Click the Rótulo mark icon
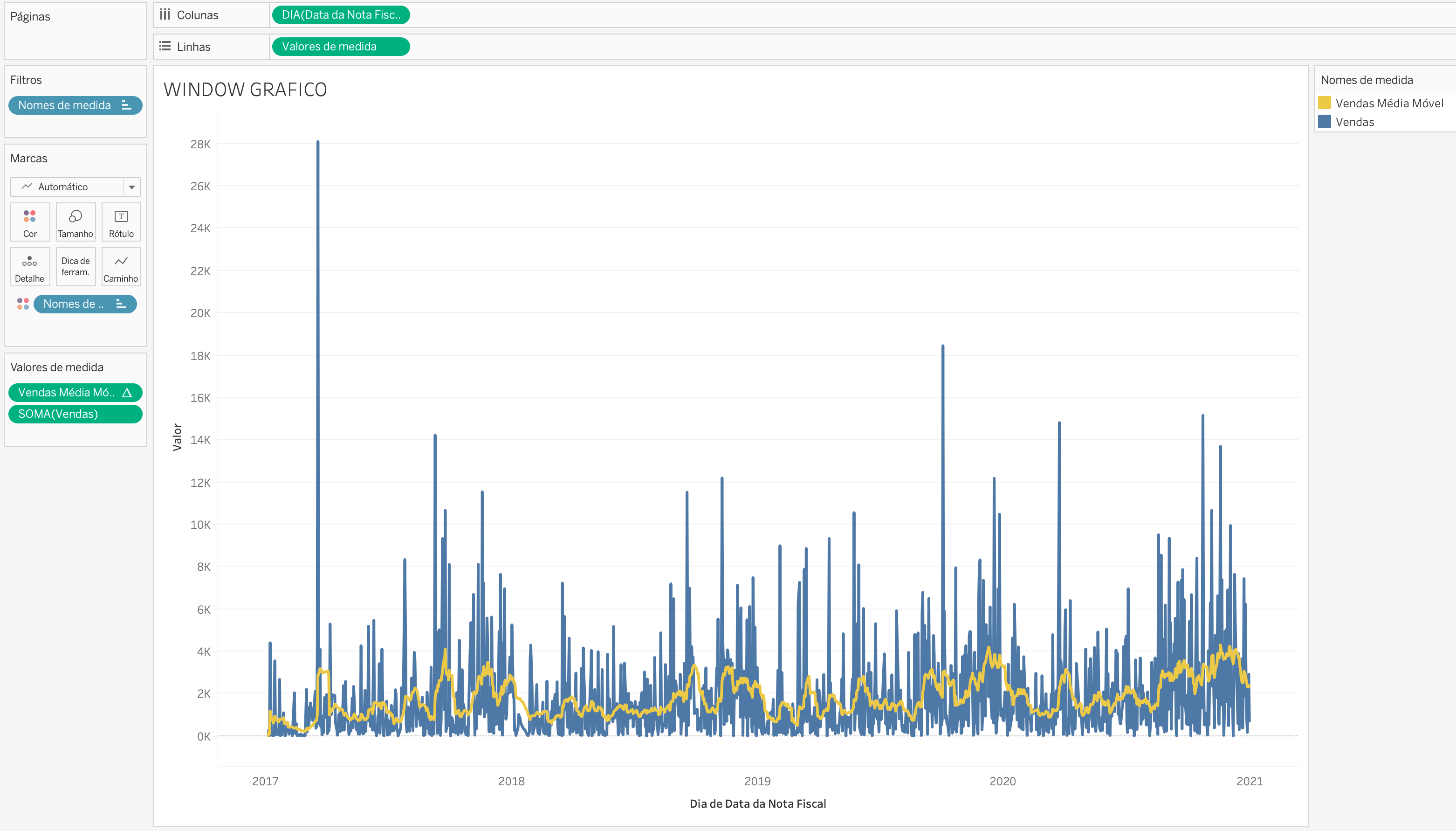This screenshot has height=831, width=1456. pos(121,222)
